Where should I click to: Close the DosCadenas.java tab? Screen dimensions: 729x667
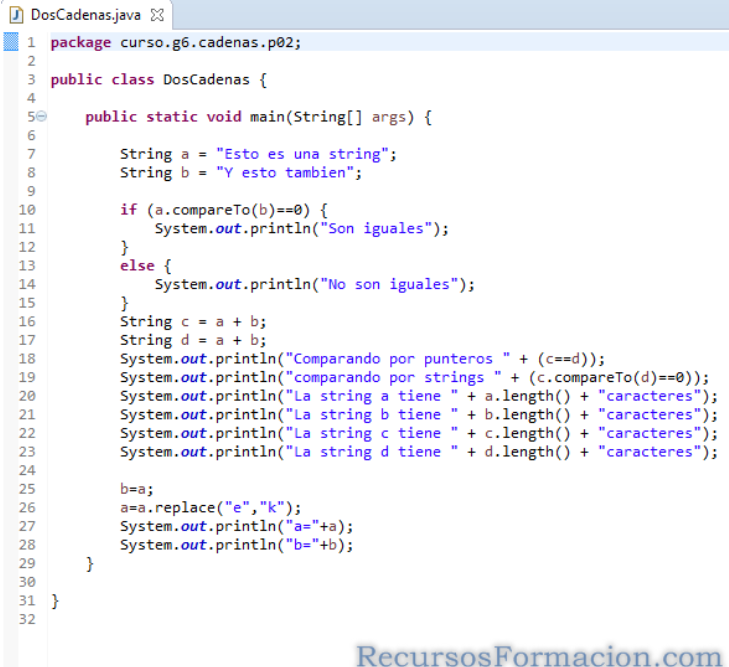tap(157, 15)
